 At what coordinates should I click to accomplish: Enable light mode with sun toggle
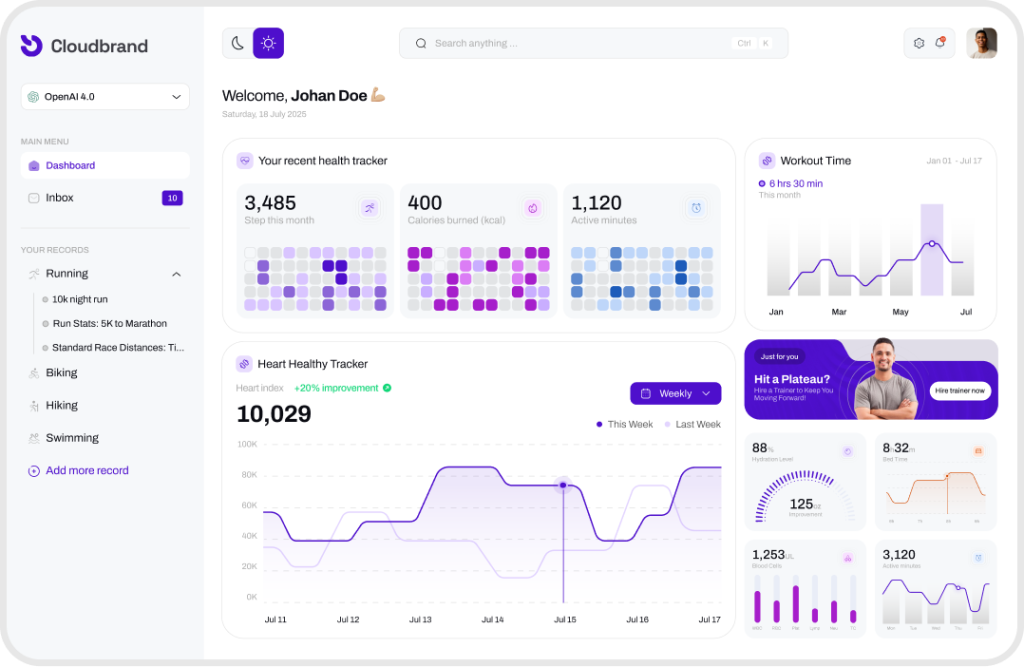268,43
